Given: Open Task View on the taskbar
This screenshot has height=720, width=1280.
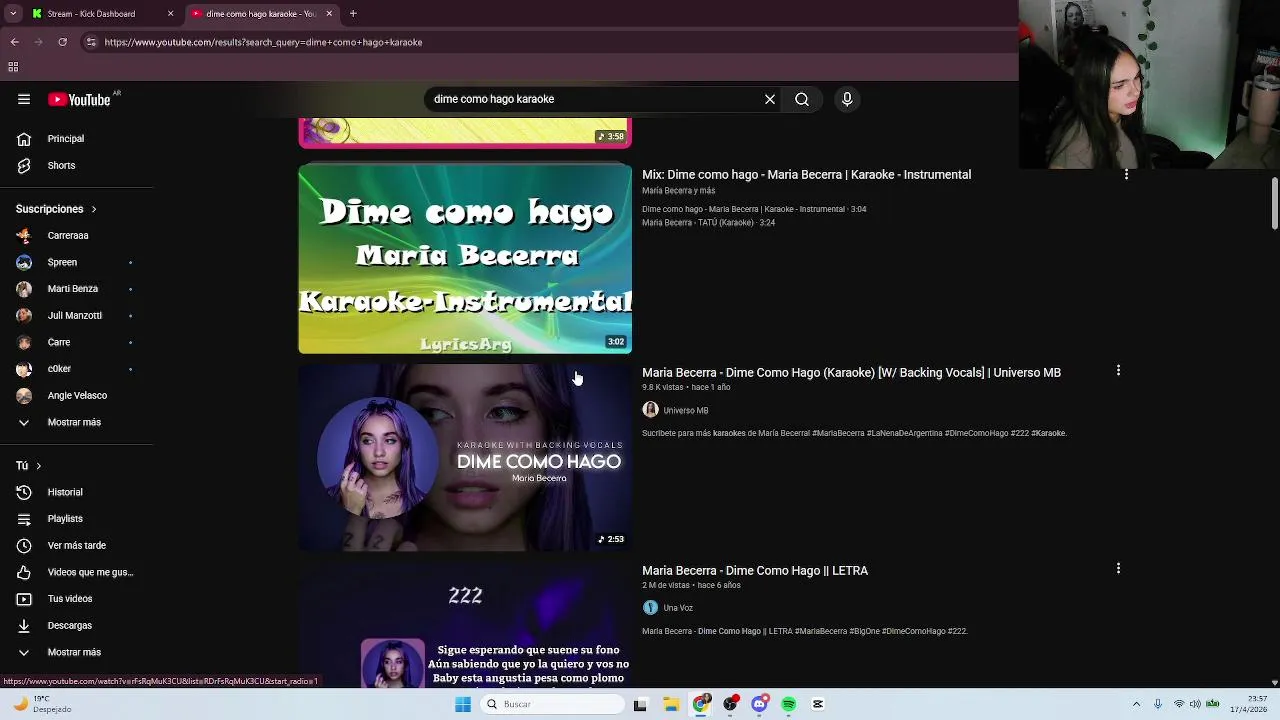Looking at the screenshot, I should pos(640,704).
